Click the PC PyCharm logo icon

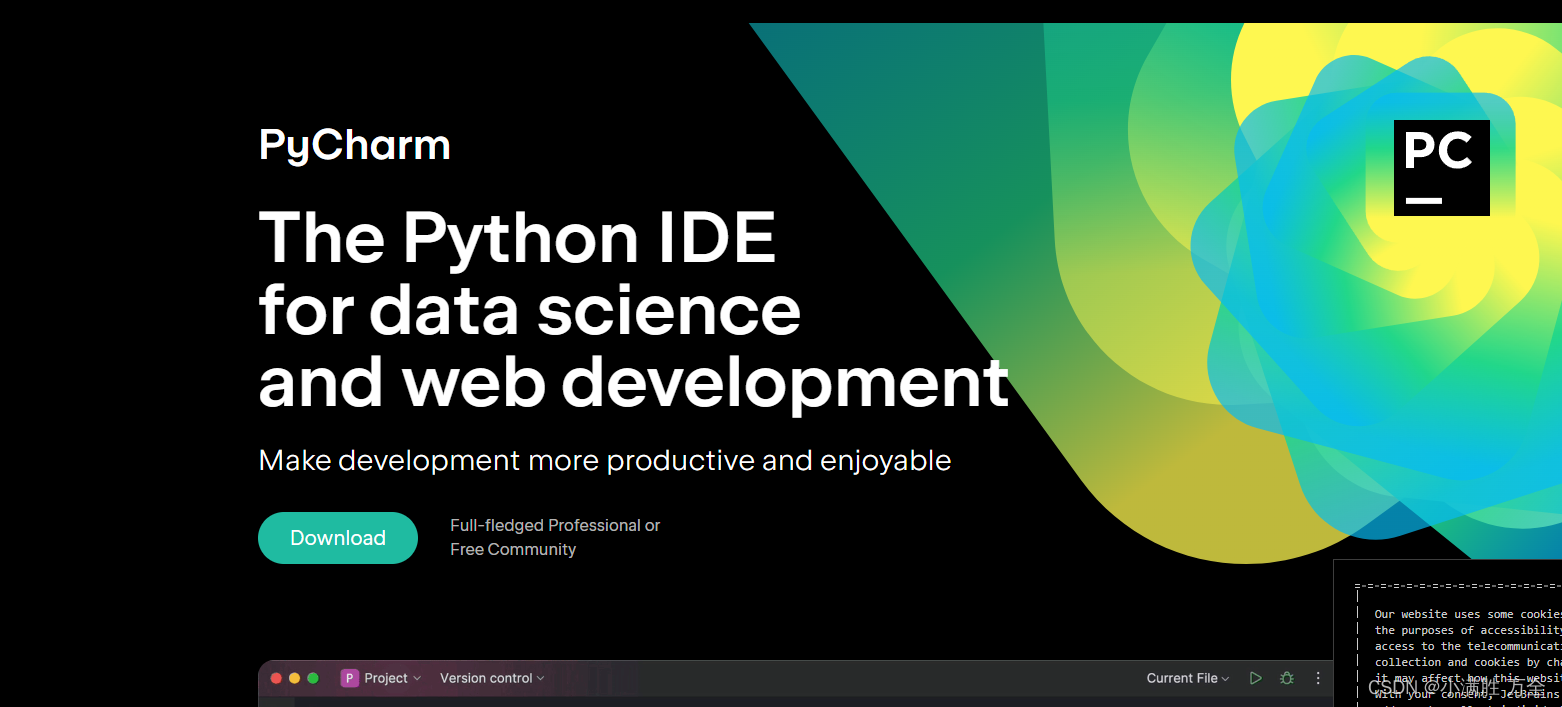(1441, 167)
